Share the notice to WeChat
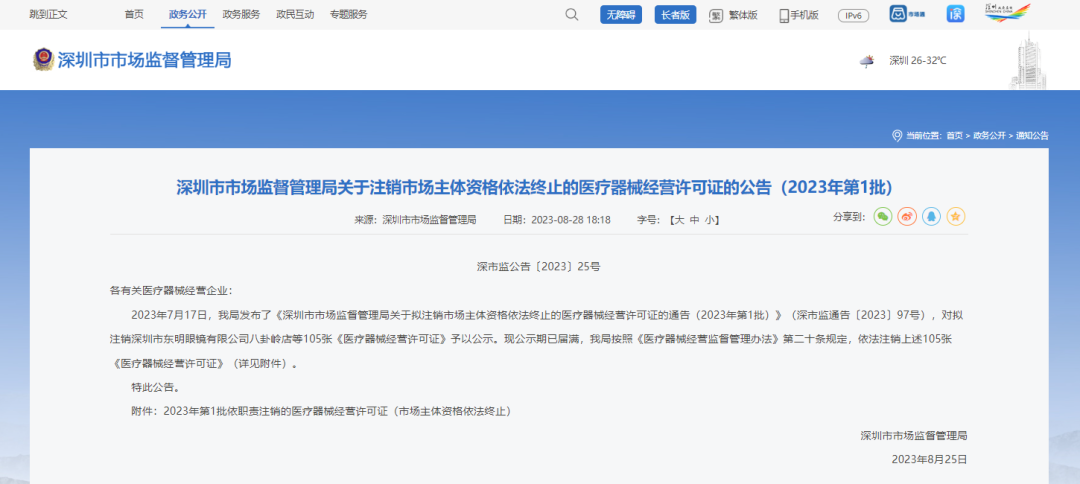Image resolution: width=1080 pixels, height=484 pixels. click(x=882, y=216)
